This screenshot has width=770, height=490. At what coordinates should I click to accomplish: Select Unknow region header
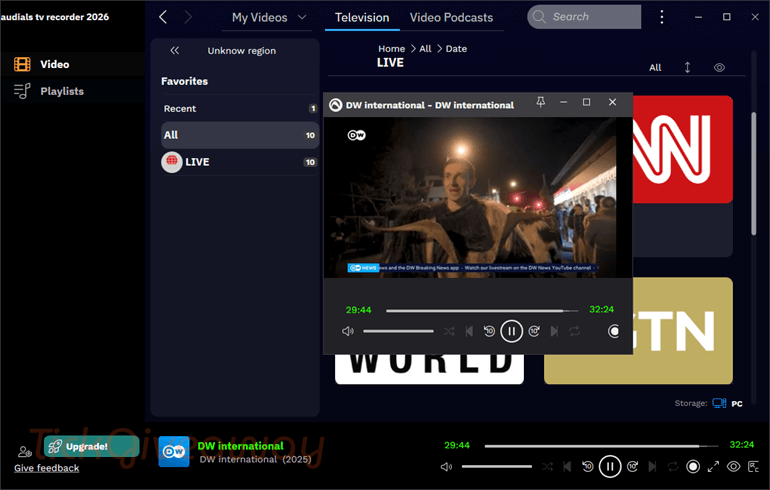pyautogui.click(x=242, y=51)
